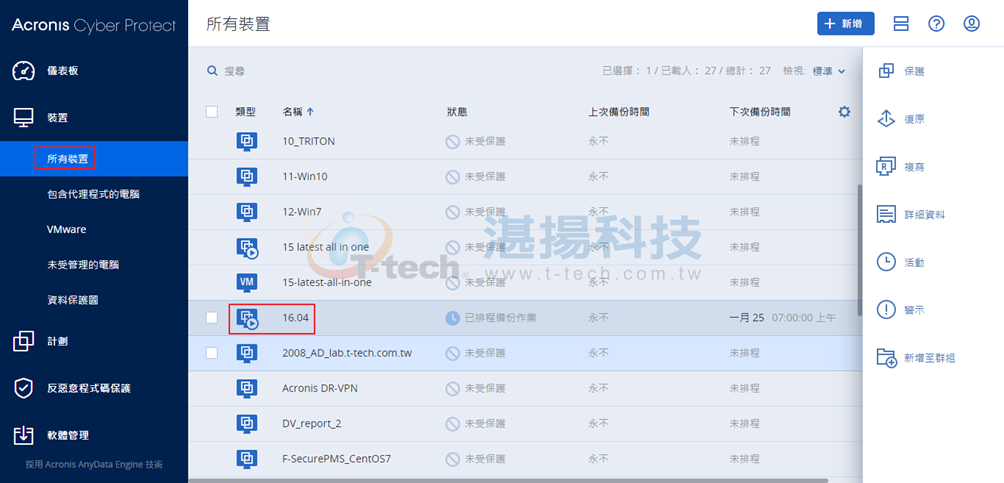Viewport: 1004px width, 483px height.
Task: Switch layout view icon in header
Action: point(902,24)
